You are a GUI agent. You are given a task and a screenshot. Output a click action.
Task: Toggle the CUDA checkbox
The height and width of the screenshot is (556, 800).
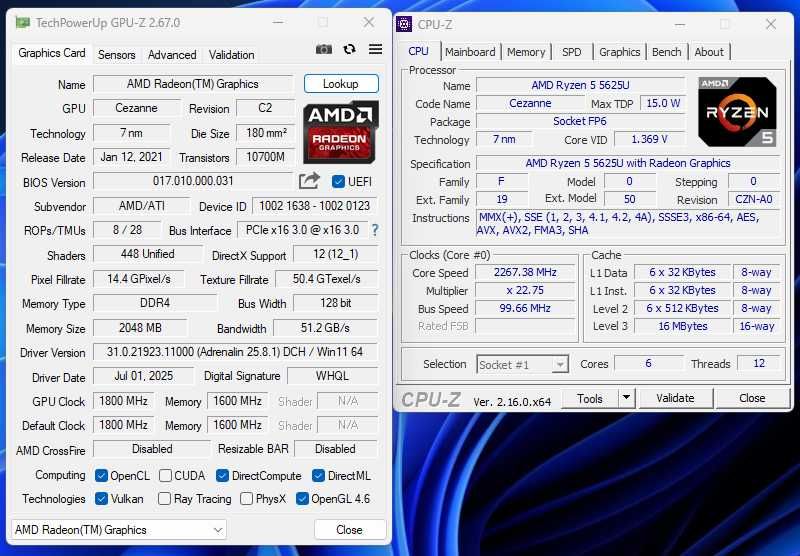tap(165, 475)
